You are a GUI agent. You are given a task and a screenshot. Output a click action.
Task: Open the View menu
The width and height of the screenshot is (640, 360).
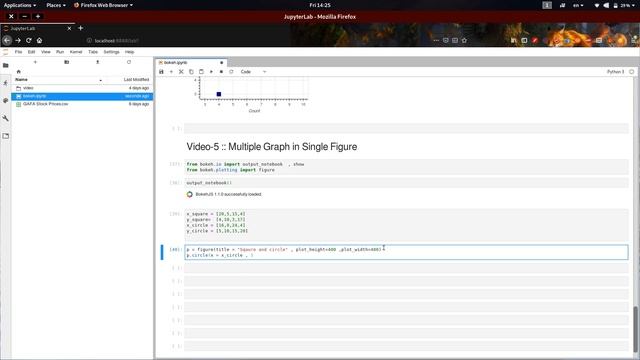[x=46, y=52]
